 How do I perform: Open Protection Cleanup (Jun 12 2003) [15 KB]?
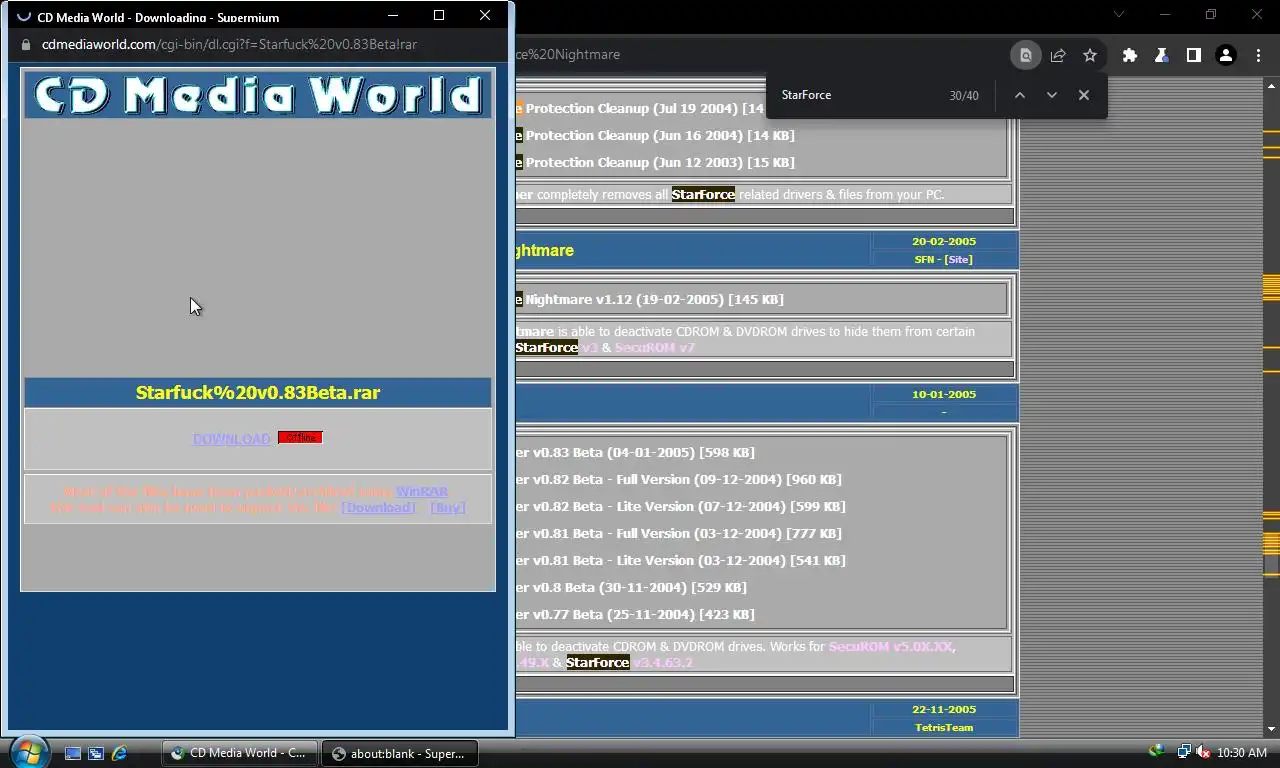coord(655,162)
